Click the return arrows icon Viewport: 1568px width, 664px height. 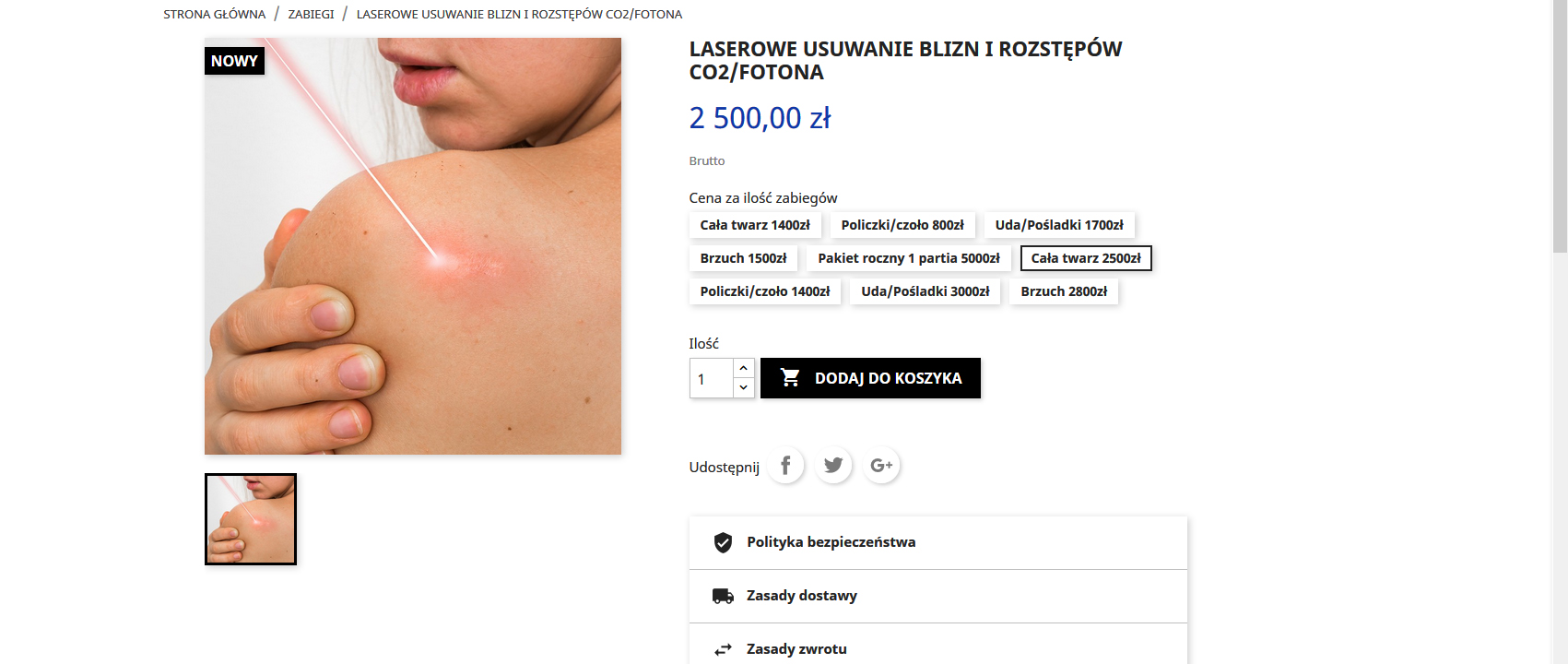723,649
